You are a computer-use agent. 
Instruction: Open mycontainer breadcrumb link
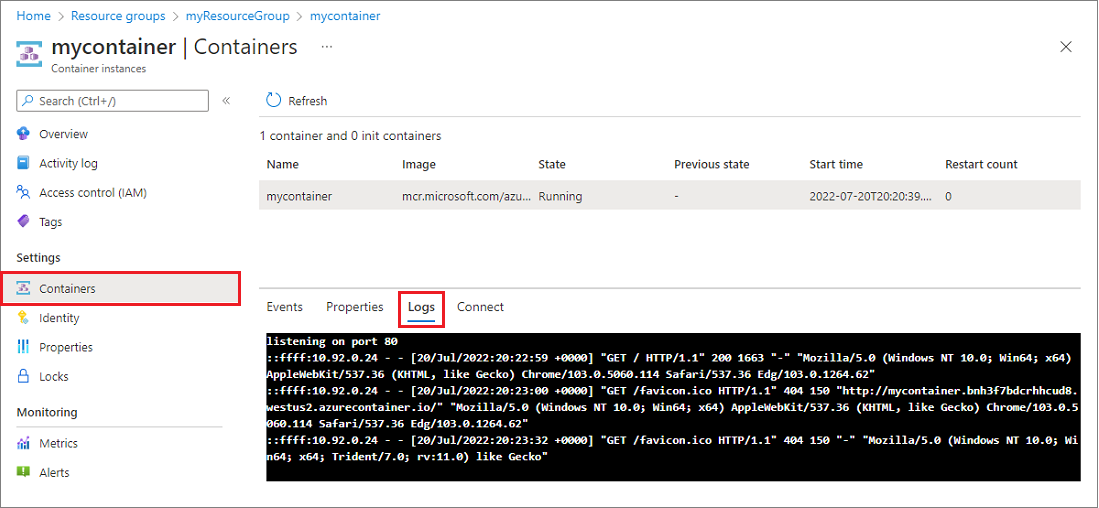[x=345, y=15]
